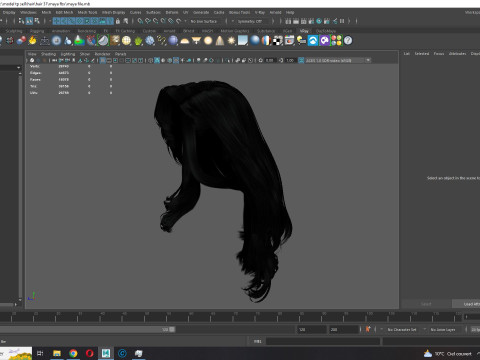The height and width of the screenshot is (360, 480).
Task: Switch to the Rigging shelf tab
Action: point(37,31)
